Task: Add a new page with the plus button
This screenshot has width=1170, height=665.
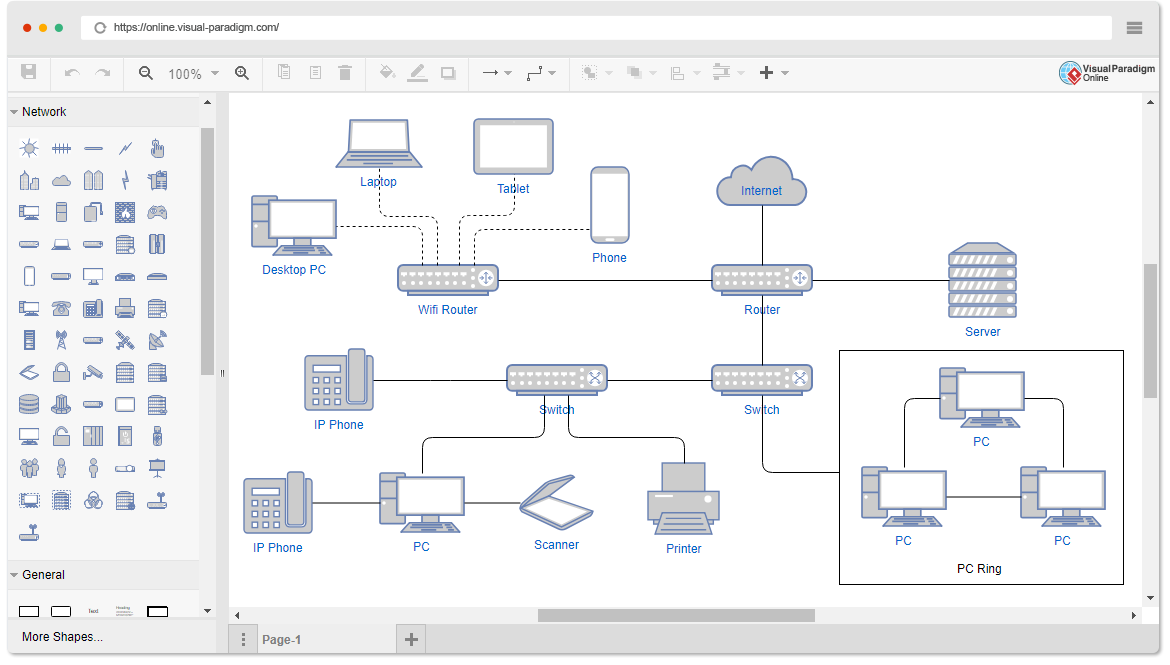Action: (410, 638)
